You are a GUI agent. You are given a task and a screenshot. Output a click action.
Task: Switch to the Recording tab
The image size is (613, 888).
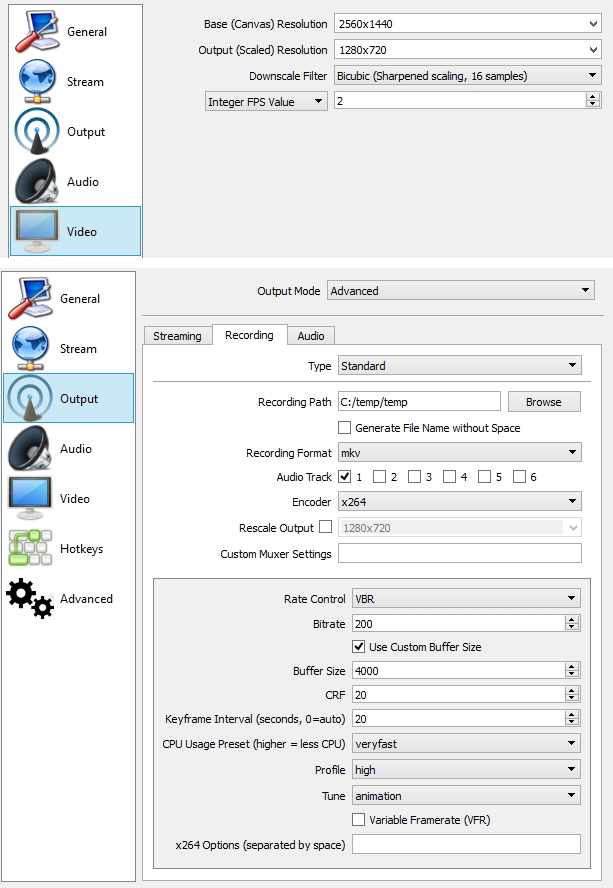[249, 335]
